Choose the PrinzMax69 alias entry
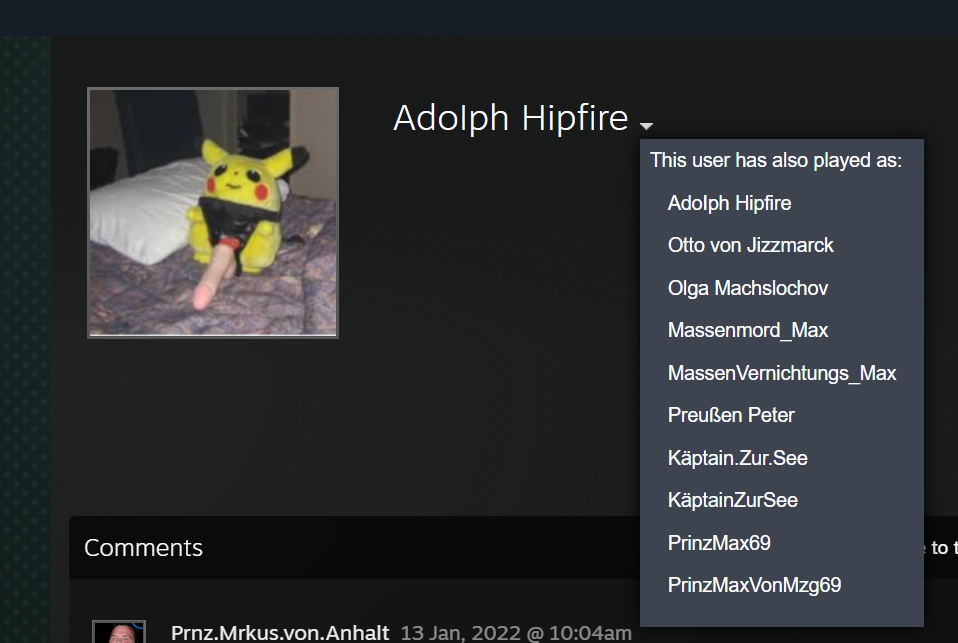 [719, 543]
